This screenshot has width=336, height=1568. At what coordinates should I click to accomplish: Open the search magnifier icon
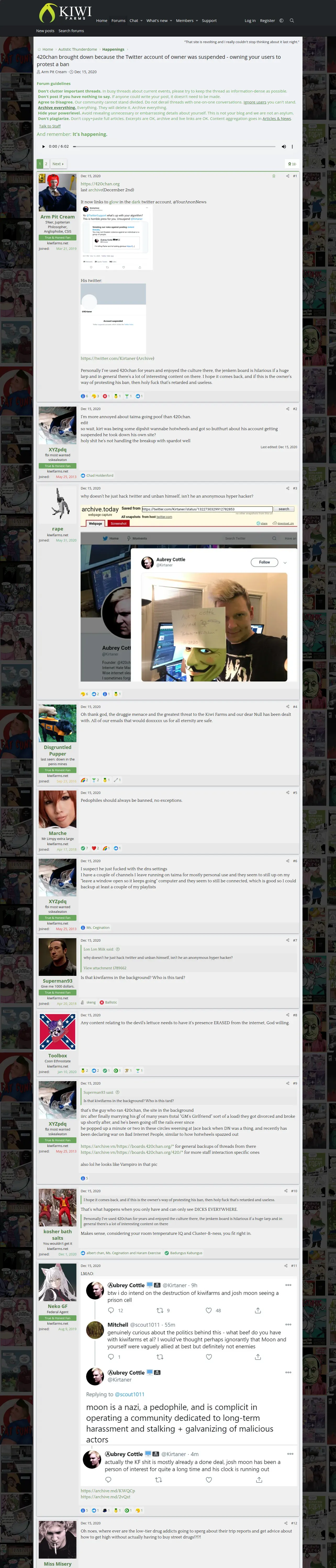click(292, 21)
